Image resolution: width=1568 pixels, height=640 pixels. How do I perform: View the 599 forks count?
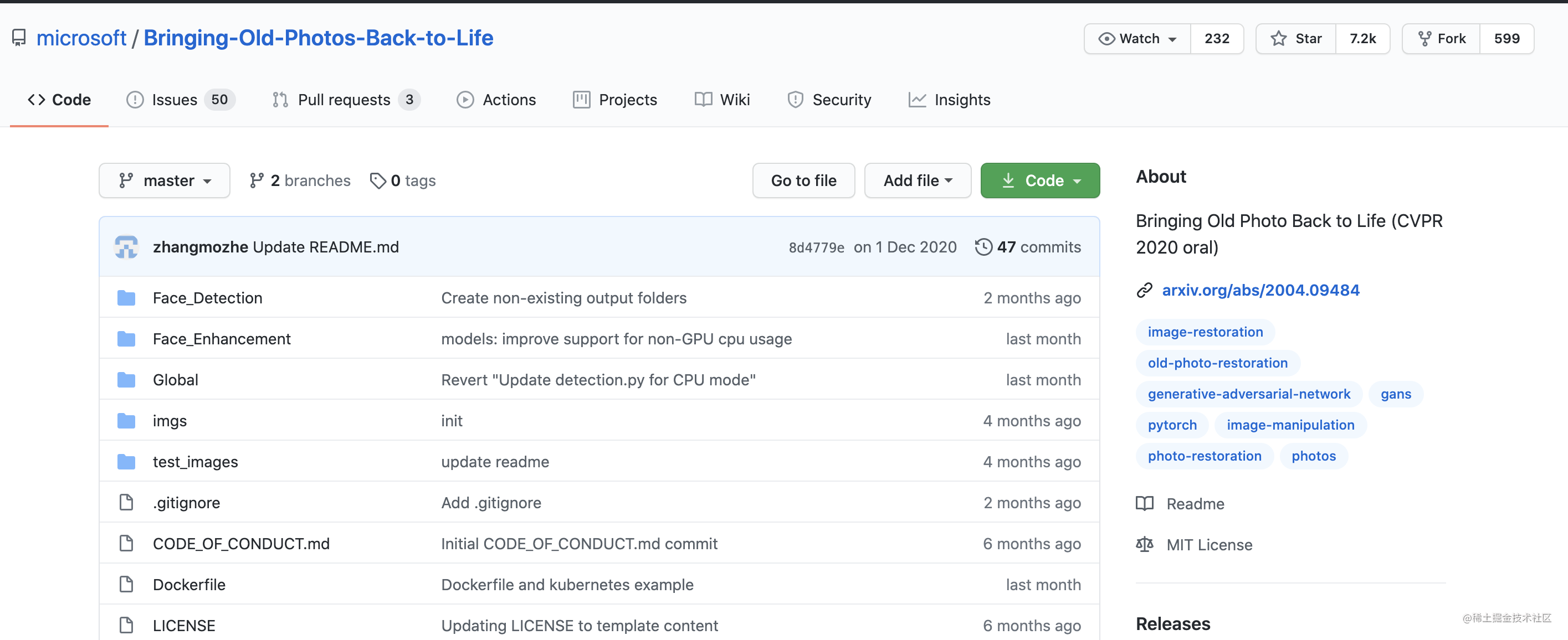[1506, 39]
